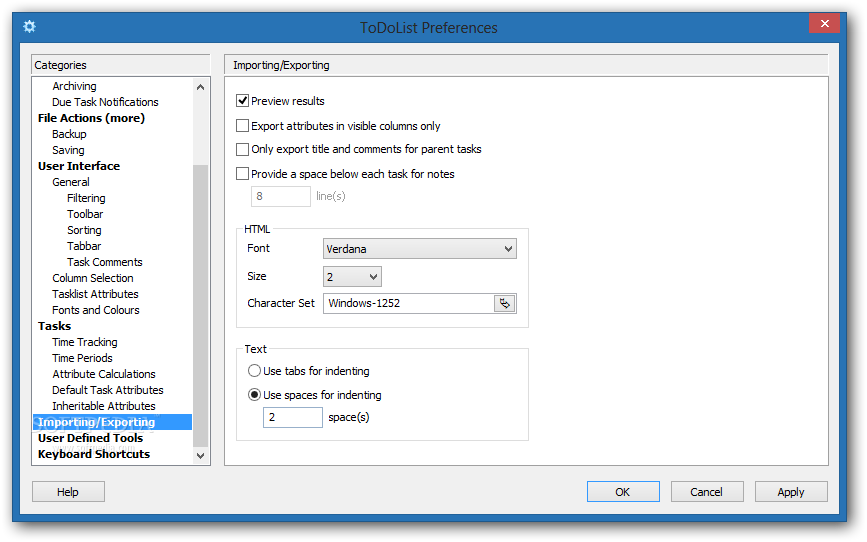Screen dimensions: 867x542
Task: Select General under User Interface
Action: pos(71,182)
